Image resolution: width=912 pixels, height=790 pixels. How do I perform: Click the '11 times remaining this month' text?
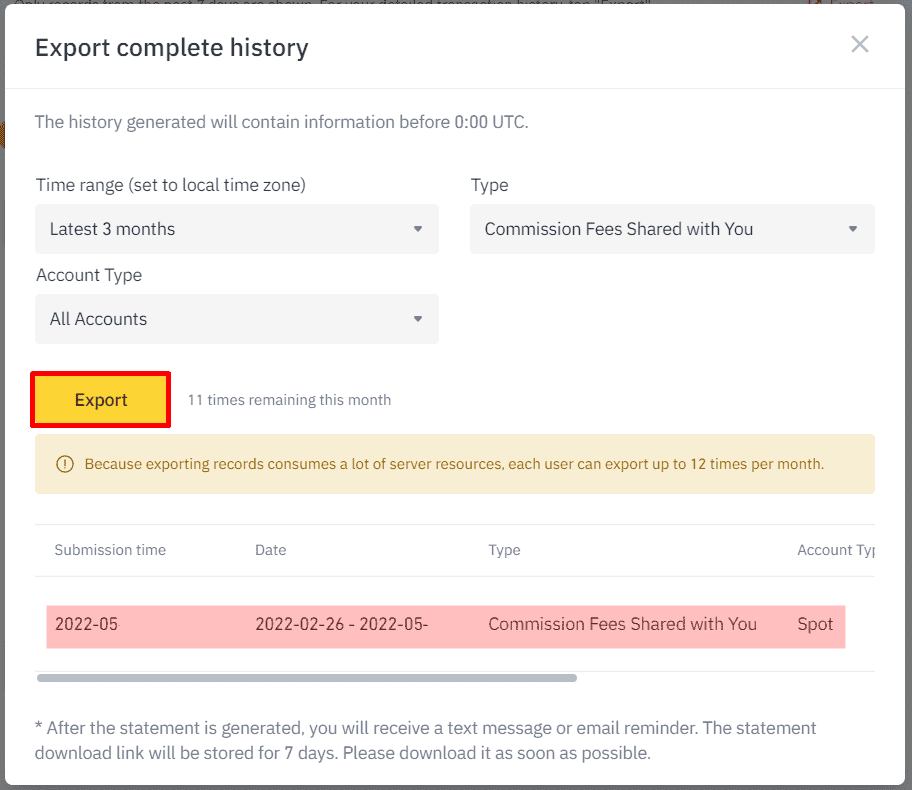(289, 400)
